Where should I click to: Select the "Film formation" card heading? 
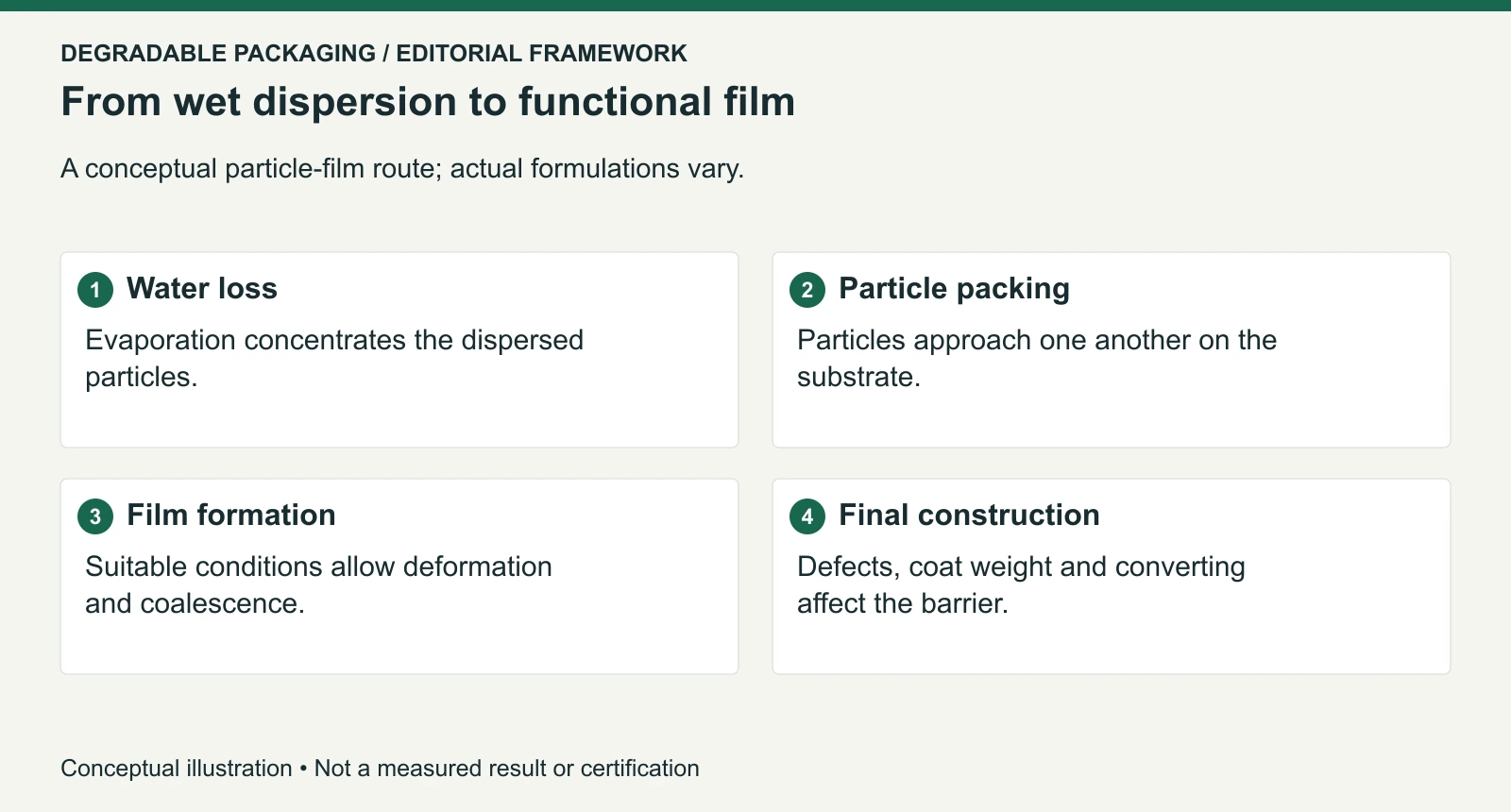click(x=231, y=515)
